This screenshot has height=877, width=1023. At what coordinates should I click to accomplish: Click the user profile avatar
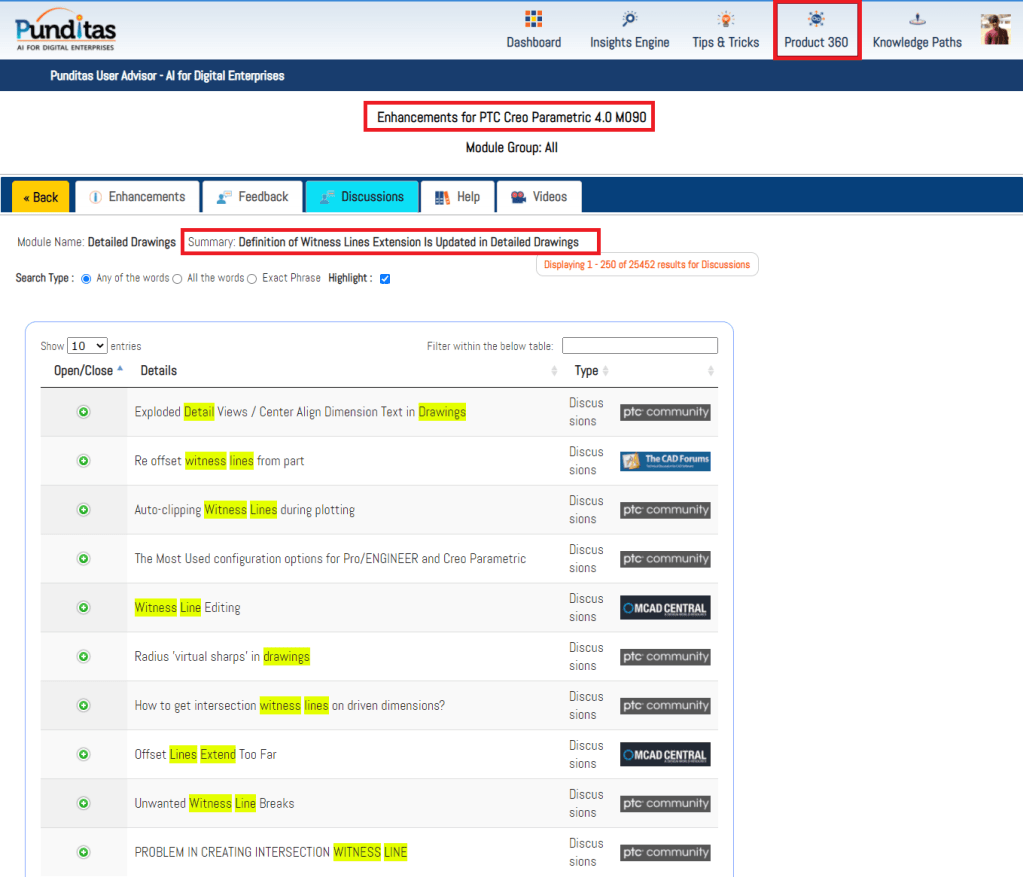coord(995,29)
